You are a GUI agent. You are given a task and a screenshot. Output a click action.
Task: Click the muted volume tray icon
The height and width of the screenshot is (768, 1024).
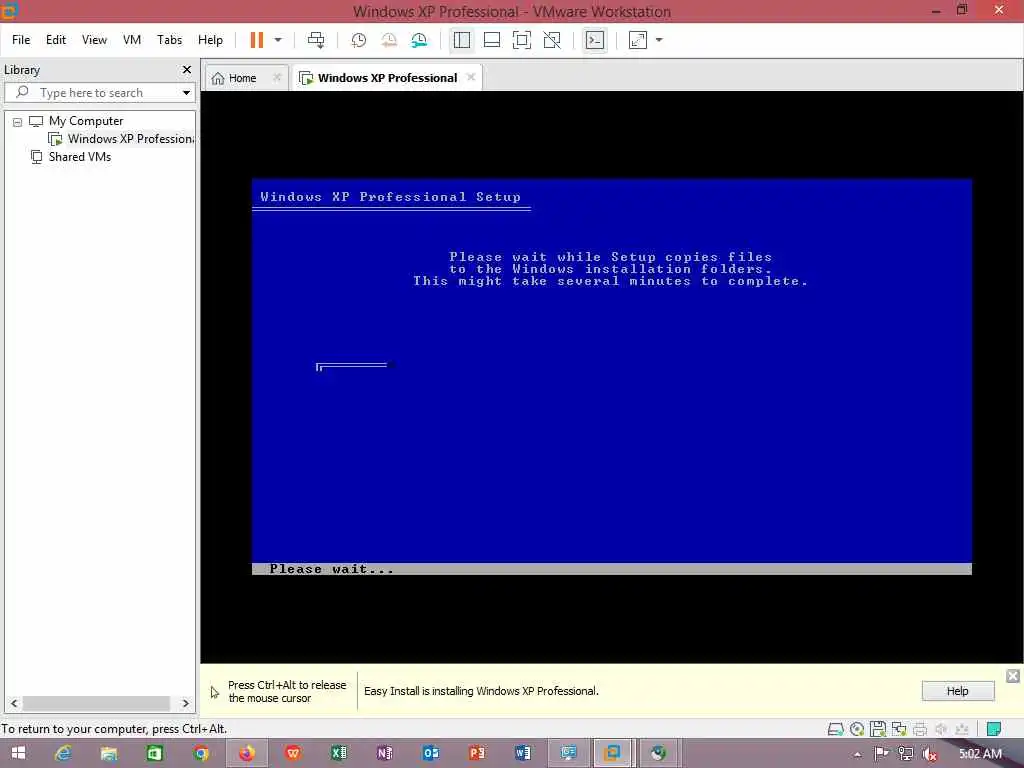pyautogui.click(x=930, y=754)
